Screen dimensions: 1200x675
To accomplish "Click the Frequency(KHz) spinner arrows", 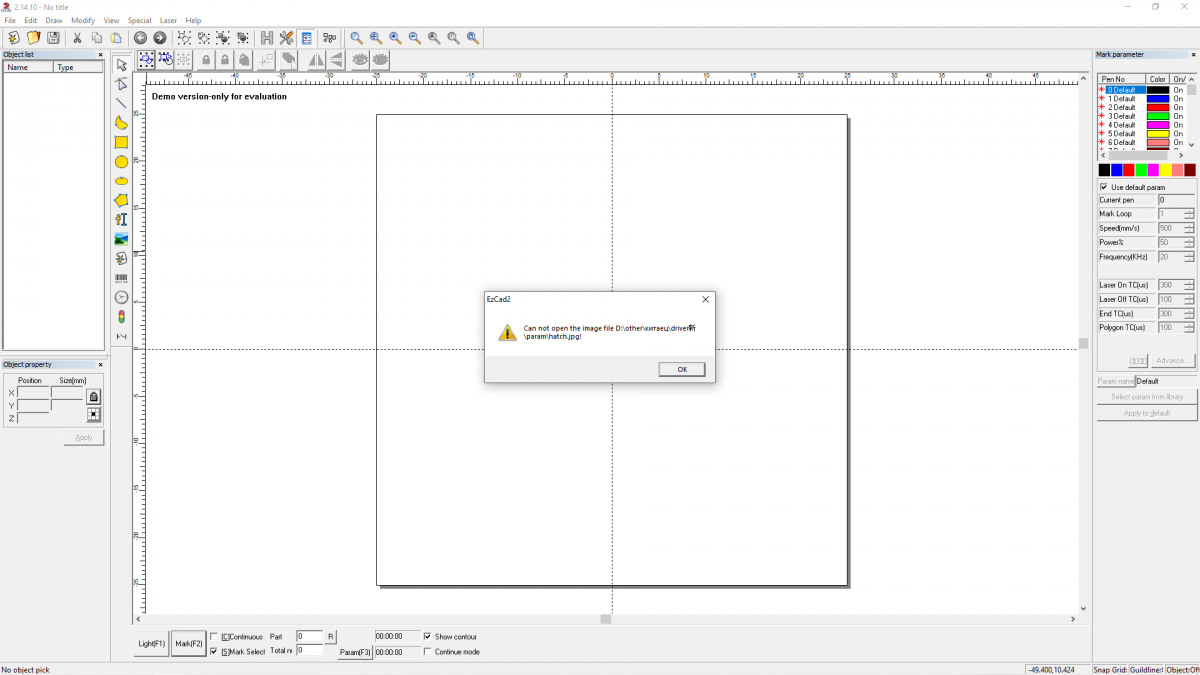I will tap(1189, 257).
